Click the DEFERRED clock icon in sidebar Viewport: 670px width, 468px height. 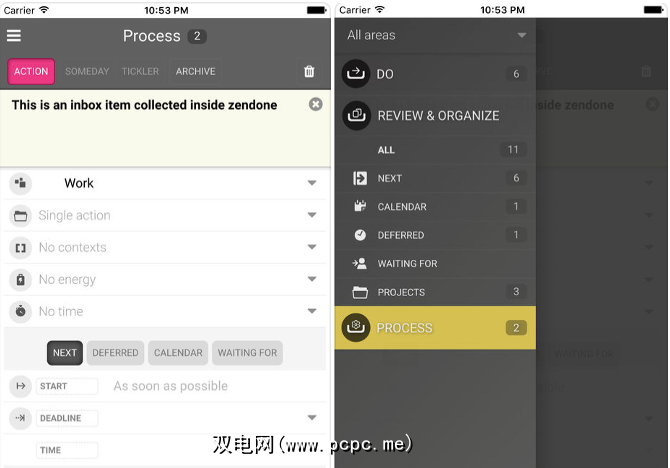[x=360, y=235]
